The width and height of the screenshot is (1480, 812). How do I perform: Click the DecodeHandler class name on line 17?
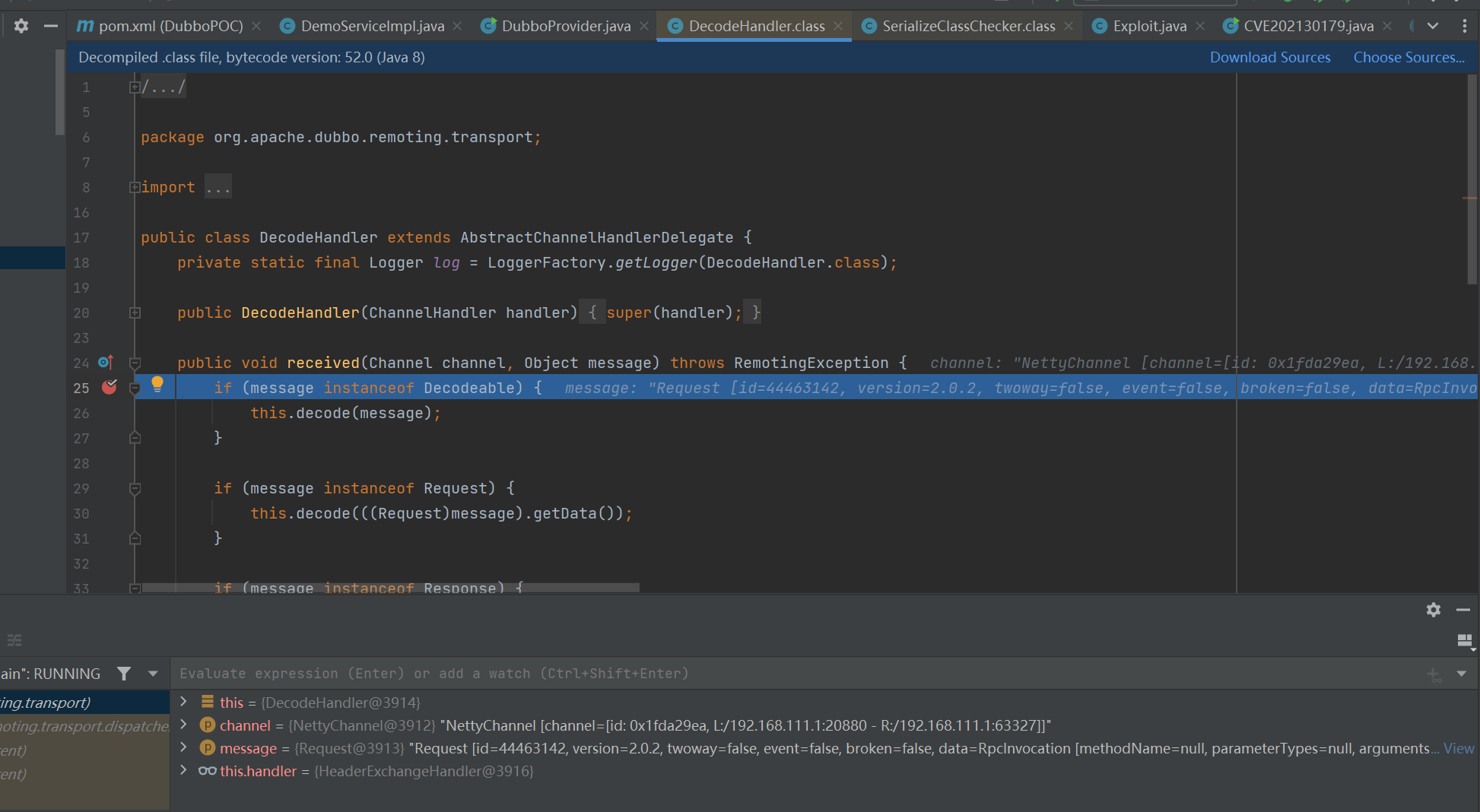318,237
